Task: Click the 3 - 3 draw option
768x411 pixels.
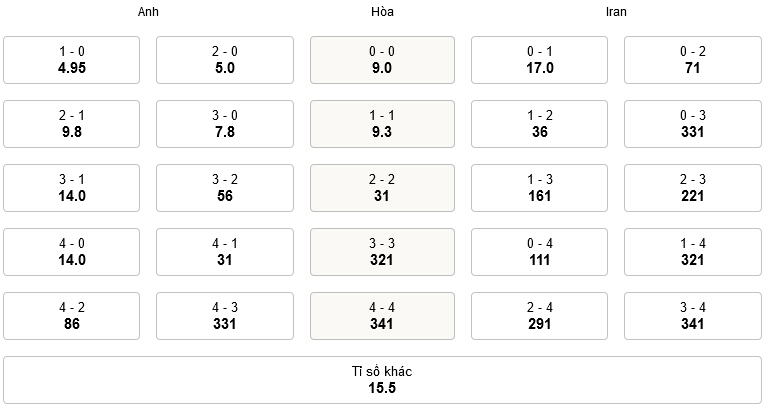Action: tap(381, 252)
